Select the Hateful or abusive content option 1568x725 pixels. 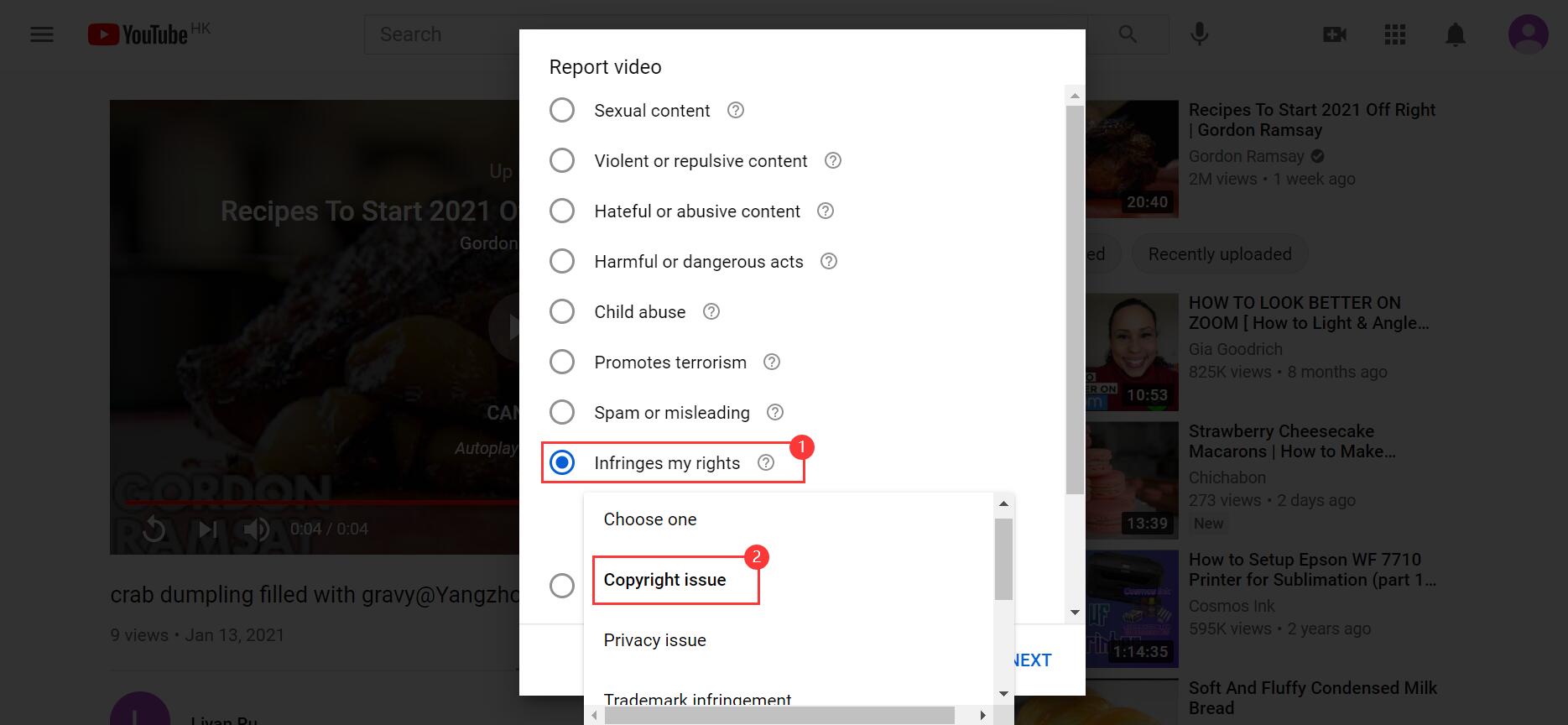point(562,211)
